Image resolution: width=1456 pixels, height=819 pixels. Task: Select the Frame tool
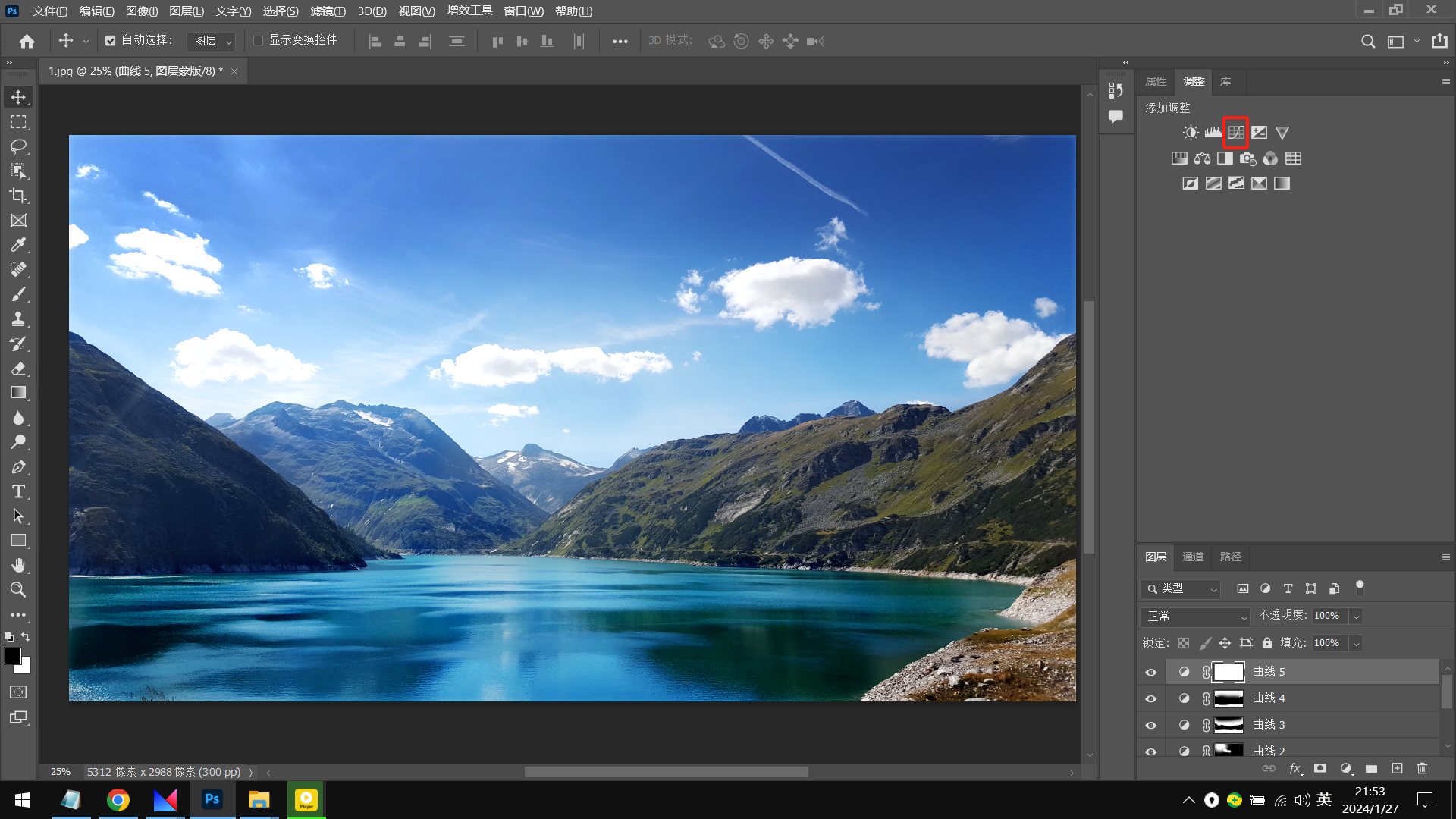pos(18,221)
